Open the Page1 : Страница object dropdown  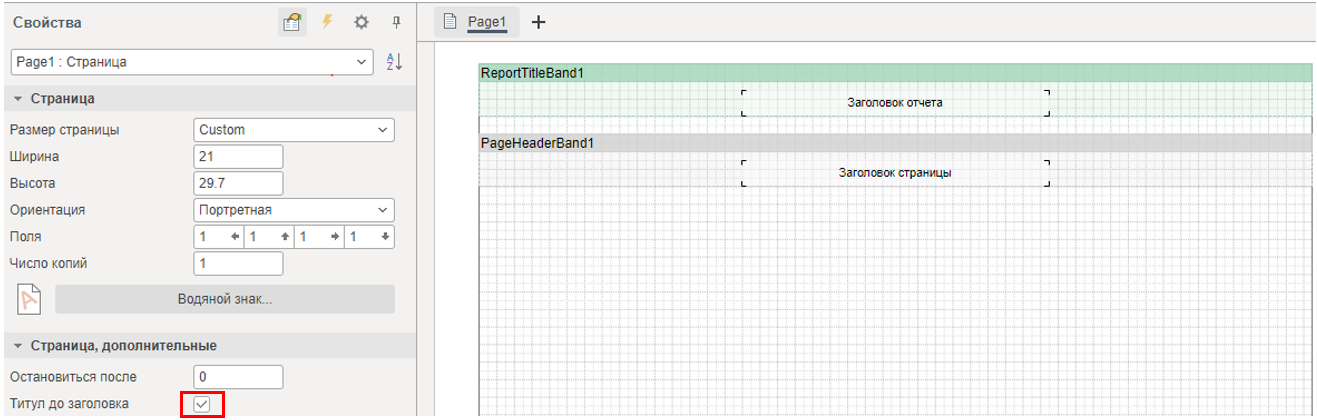click(192, 62)
